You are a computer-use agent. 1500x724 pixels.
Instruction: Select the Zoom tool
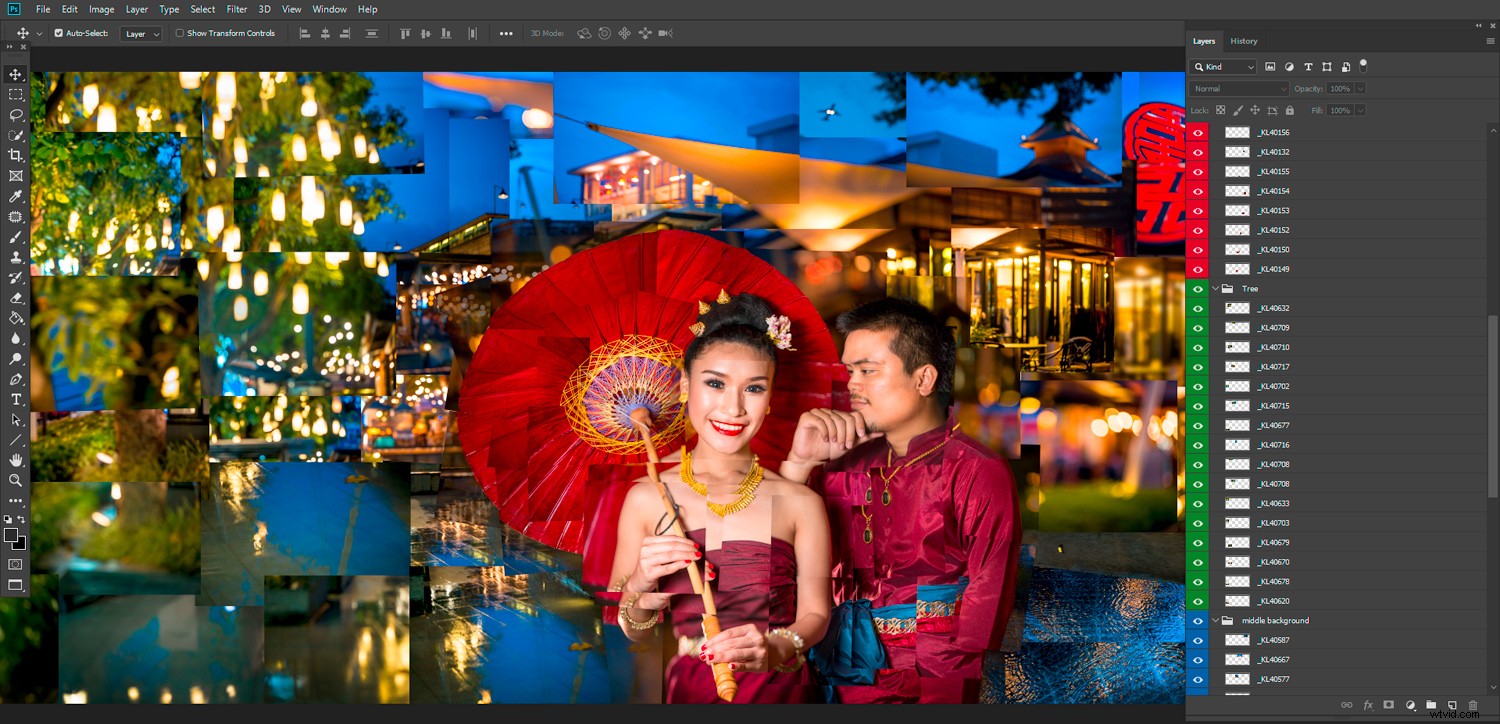[15, 480]
